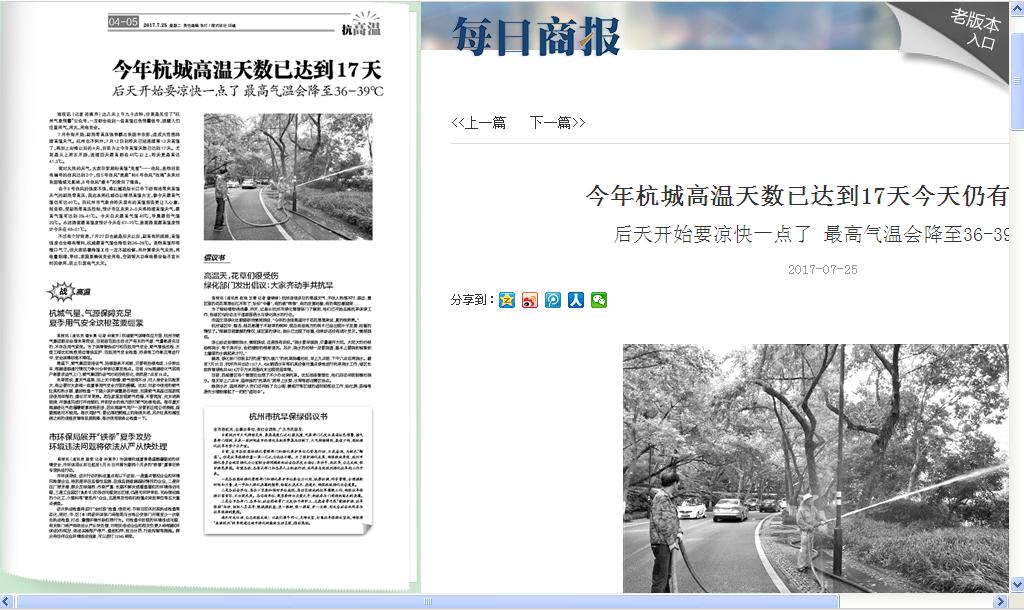Click the 04-05 page number label
1024x610 pixels.
(x=124, y=22)
